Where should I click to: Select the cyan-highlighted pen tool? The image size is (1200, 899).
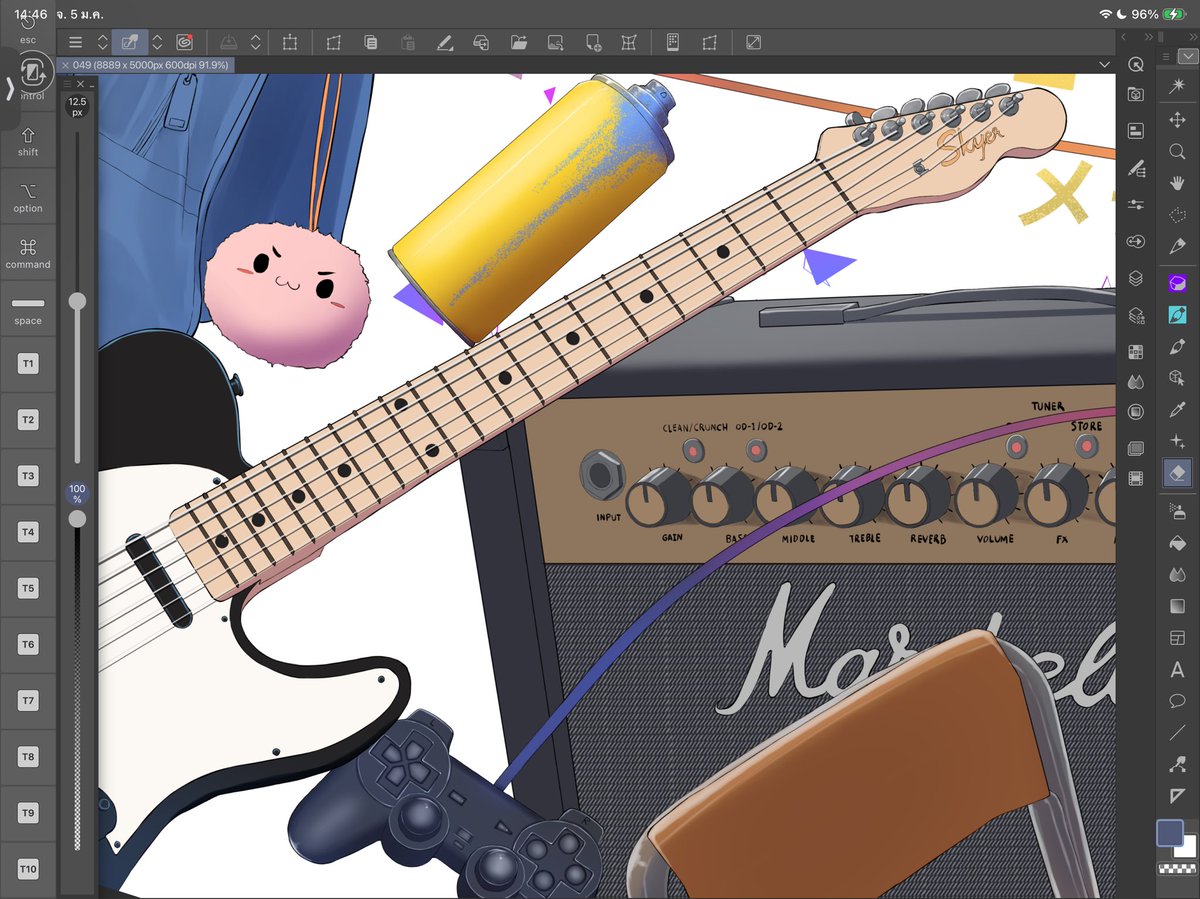click(1177, 314)
